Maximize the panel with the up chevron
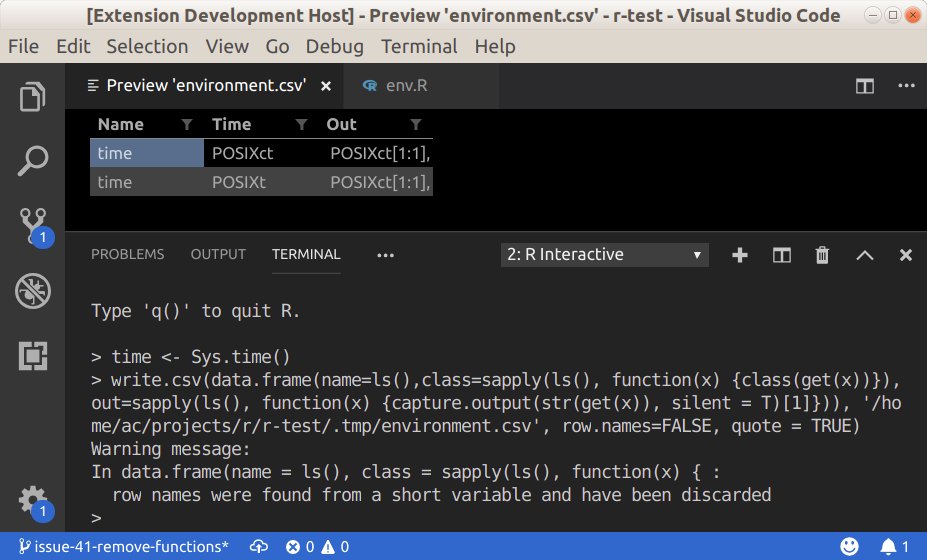 (x=864, y=255)
